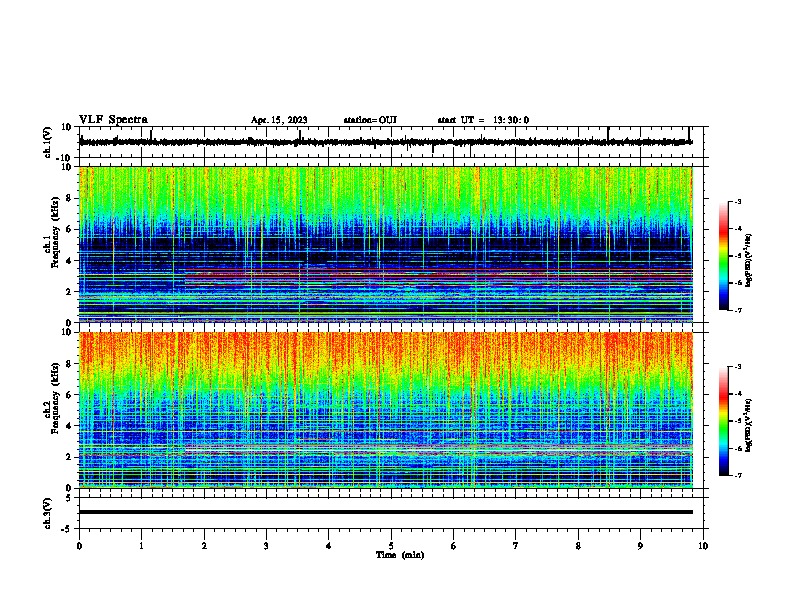792x612 pixels.
Task: Click the ch.1 color scale bar
Action: (x=723, y=256)
